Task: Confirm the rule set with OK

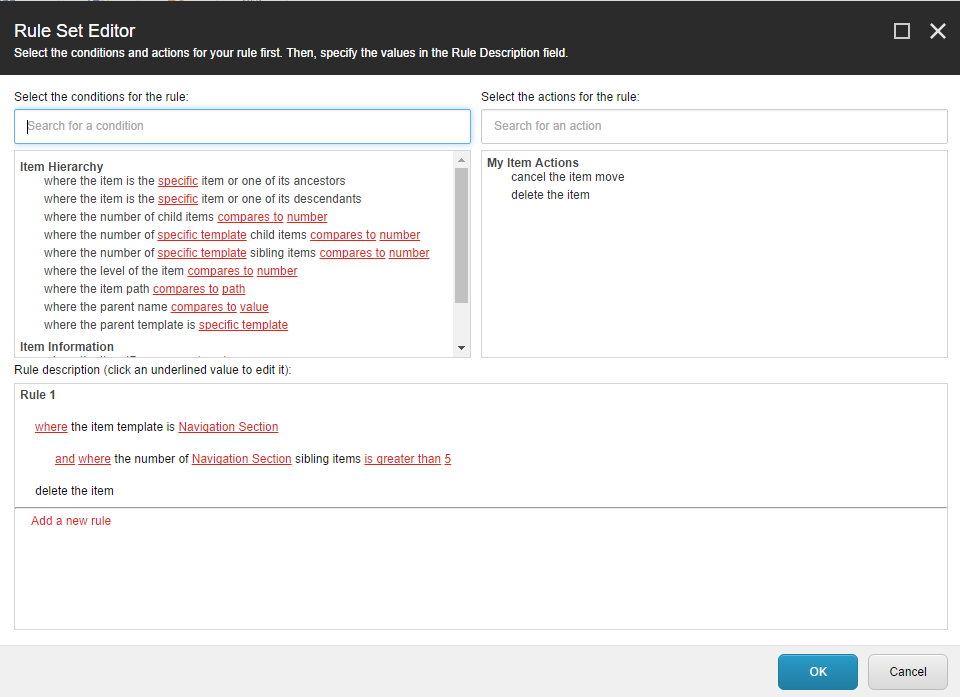Action: 817,672
